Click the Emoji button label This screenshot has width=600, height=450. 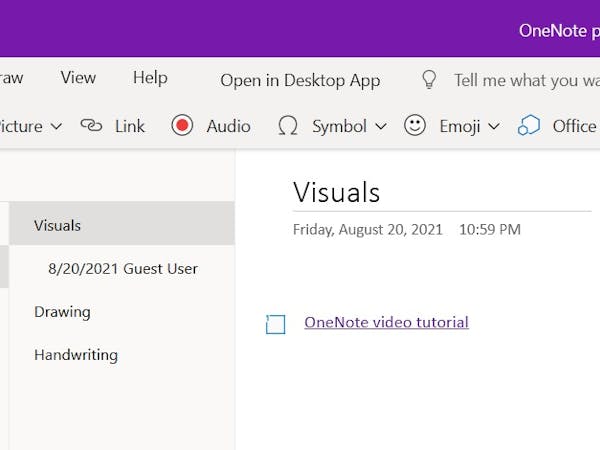click(x=460, y=126)
